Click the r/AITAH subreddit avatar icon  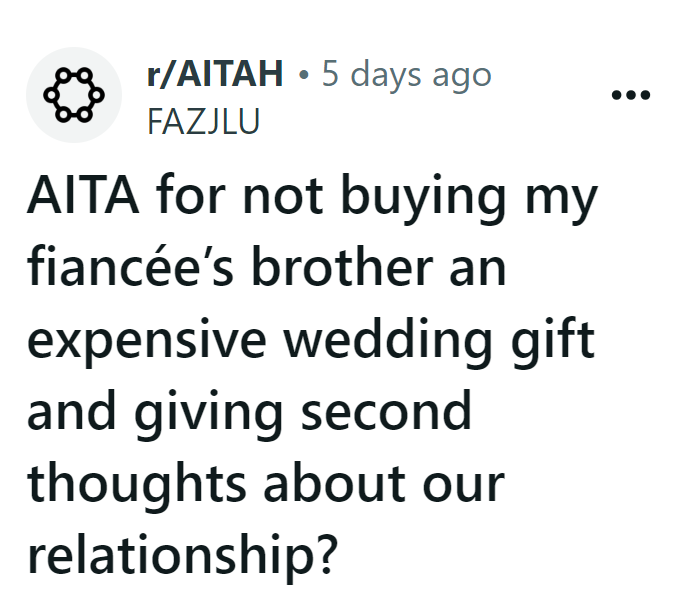click(73, 95)
